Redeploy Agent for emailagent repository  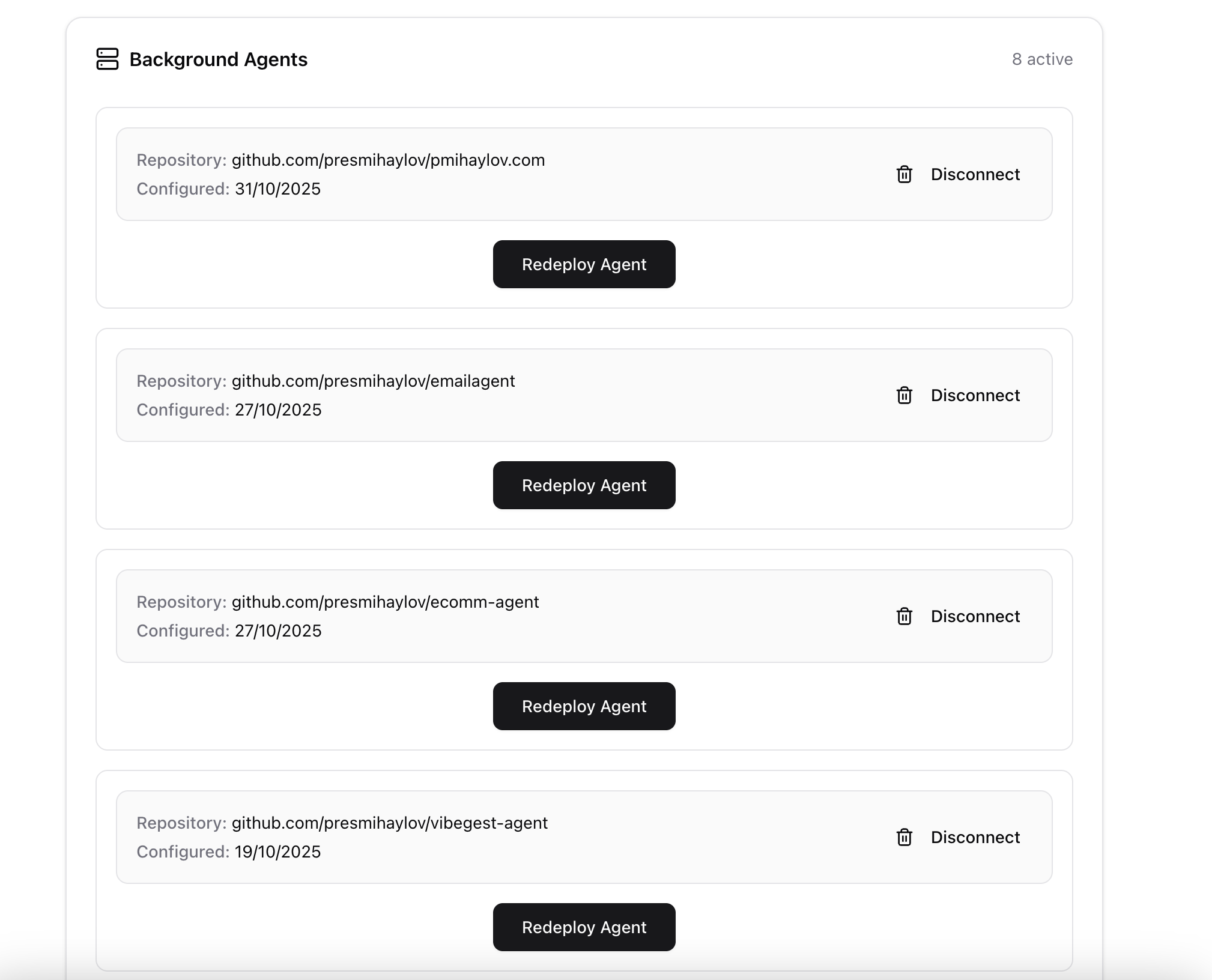[584, 486]
